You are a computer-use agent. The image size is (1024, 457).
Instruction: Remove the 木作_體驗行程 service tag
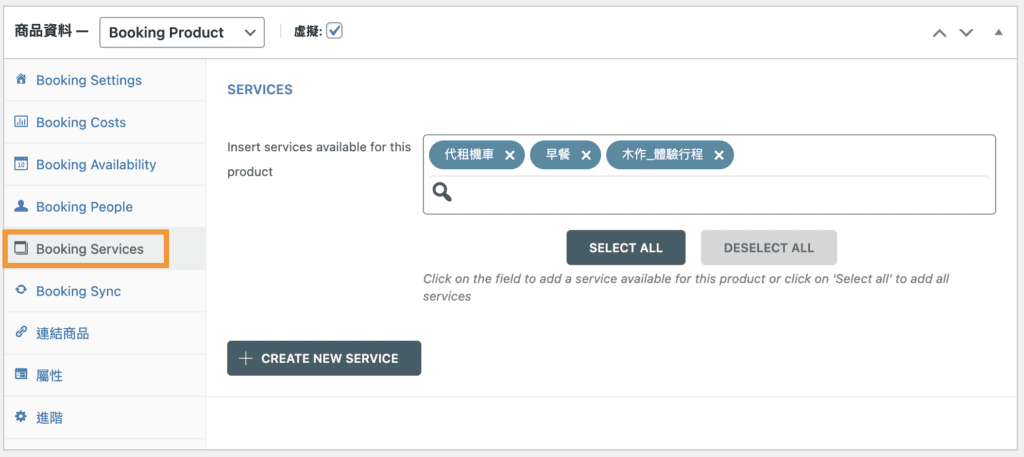[719, 155]
